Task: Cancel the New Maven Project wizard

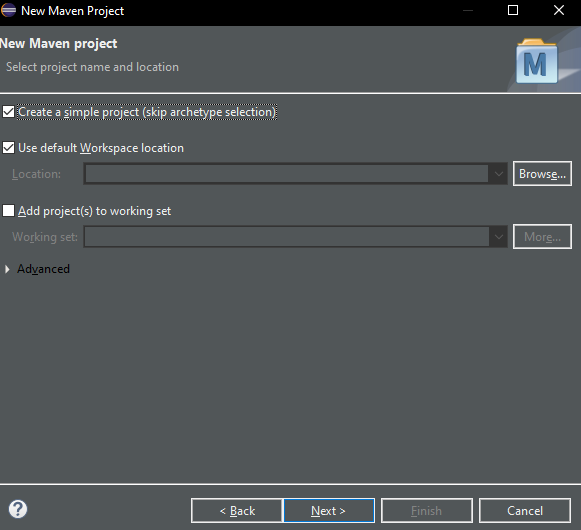Action: click(x=525, y=511)
